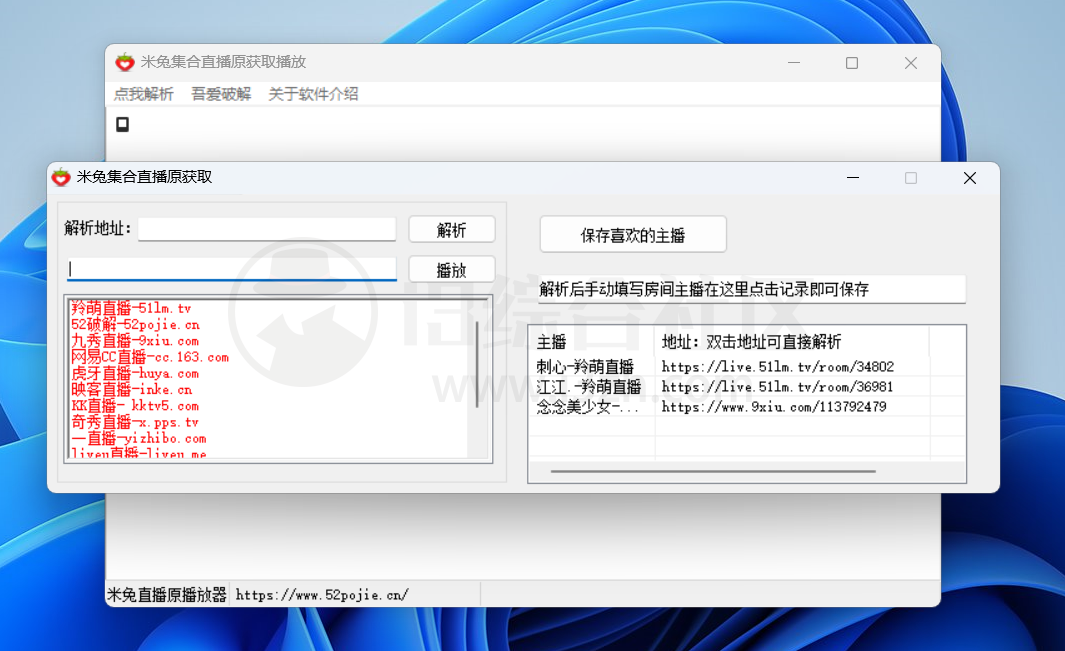Select KK直播- kktv5.com in the list

[134, 406]
